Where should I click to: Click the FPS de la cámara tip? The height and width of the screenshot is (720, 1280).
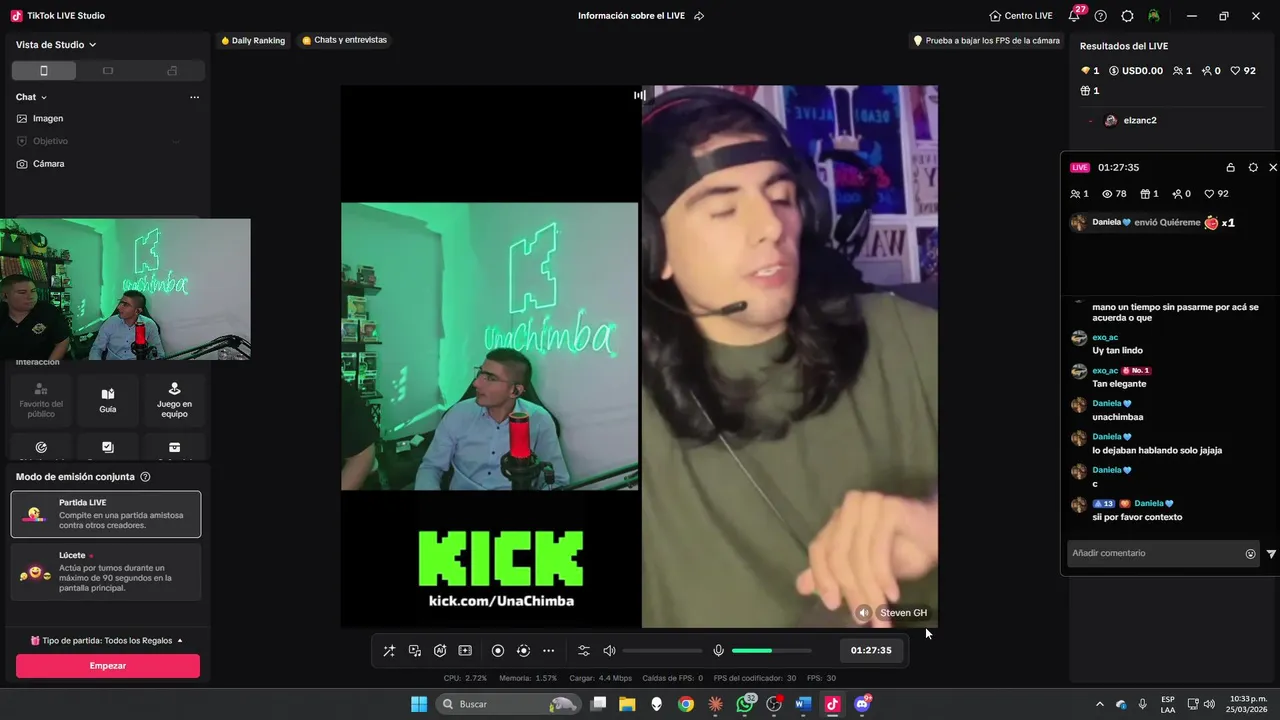pyautogui.click(x=986, y=41)
